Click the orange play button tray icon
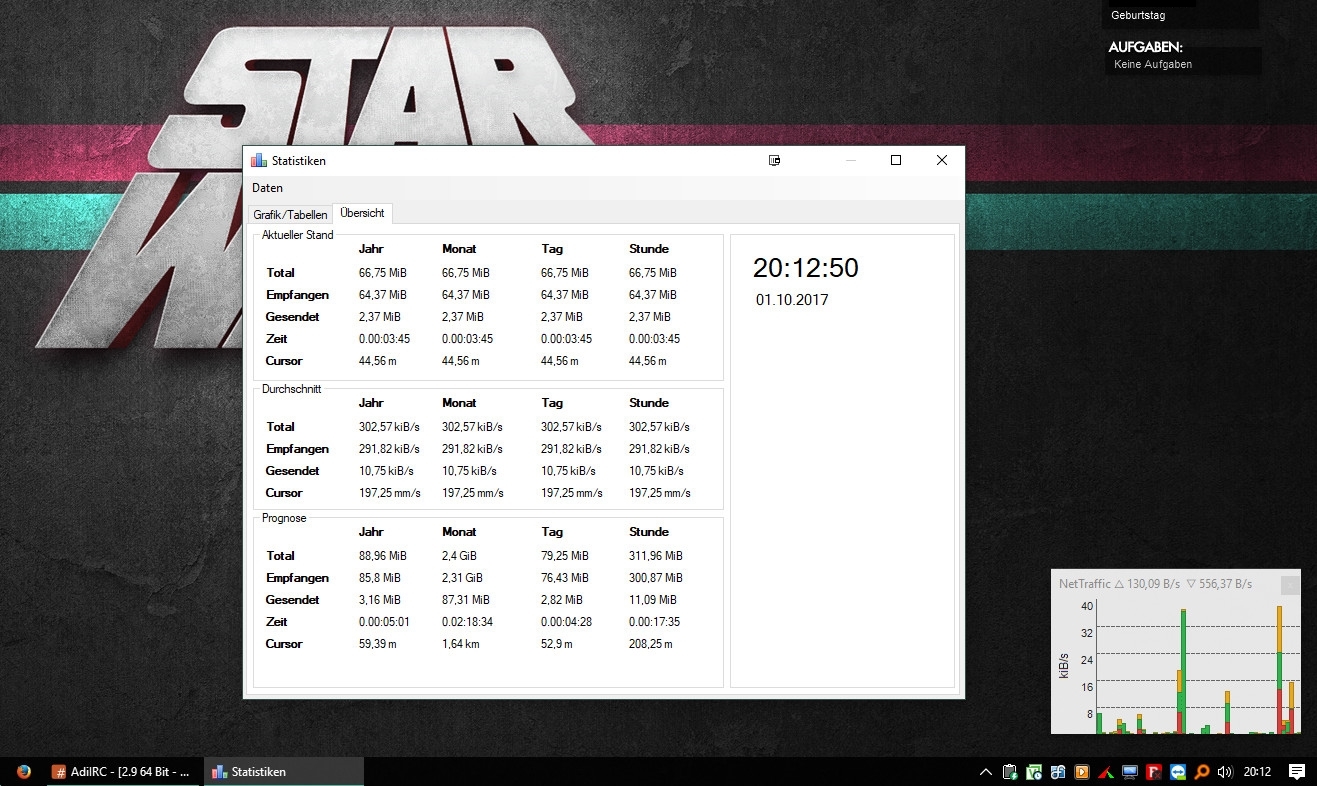This screenshot has width=1317, height=786. point(1082,771)
